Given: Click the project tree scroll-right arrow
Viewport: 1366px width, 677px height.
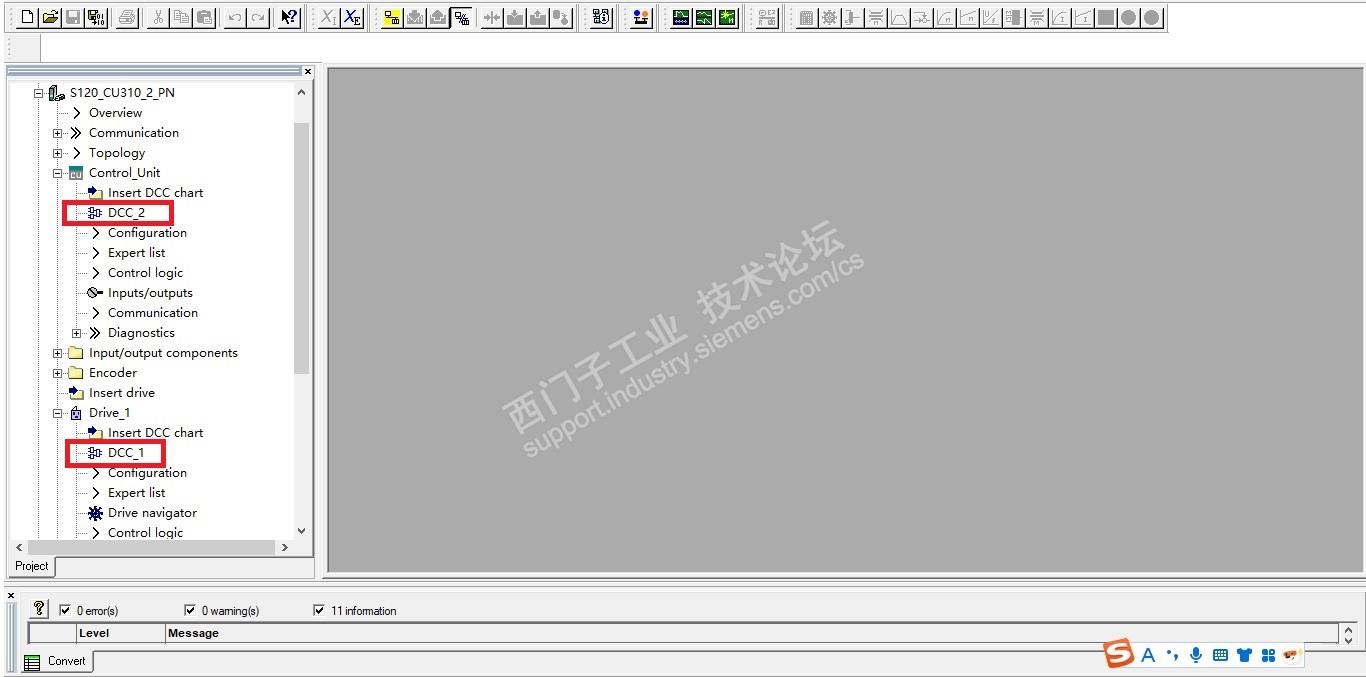Looking at the screenshot, I should (284, 547).
